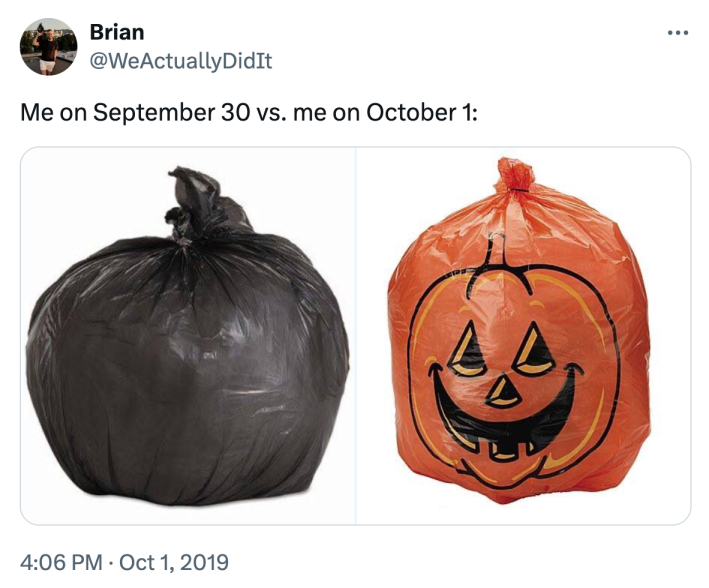Open the display name Brian
Image resolution: width=709 pixels, height=588 pixels.
117,32
